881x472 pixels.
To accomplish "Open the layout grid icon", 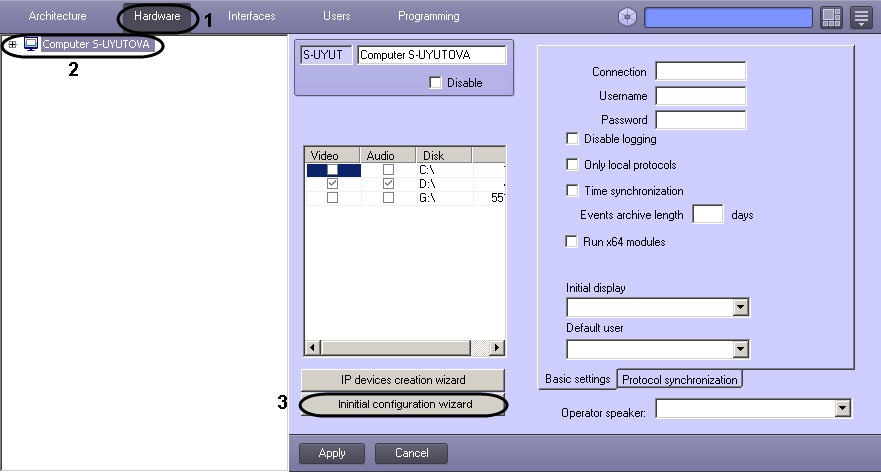I will 831,17.
